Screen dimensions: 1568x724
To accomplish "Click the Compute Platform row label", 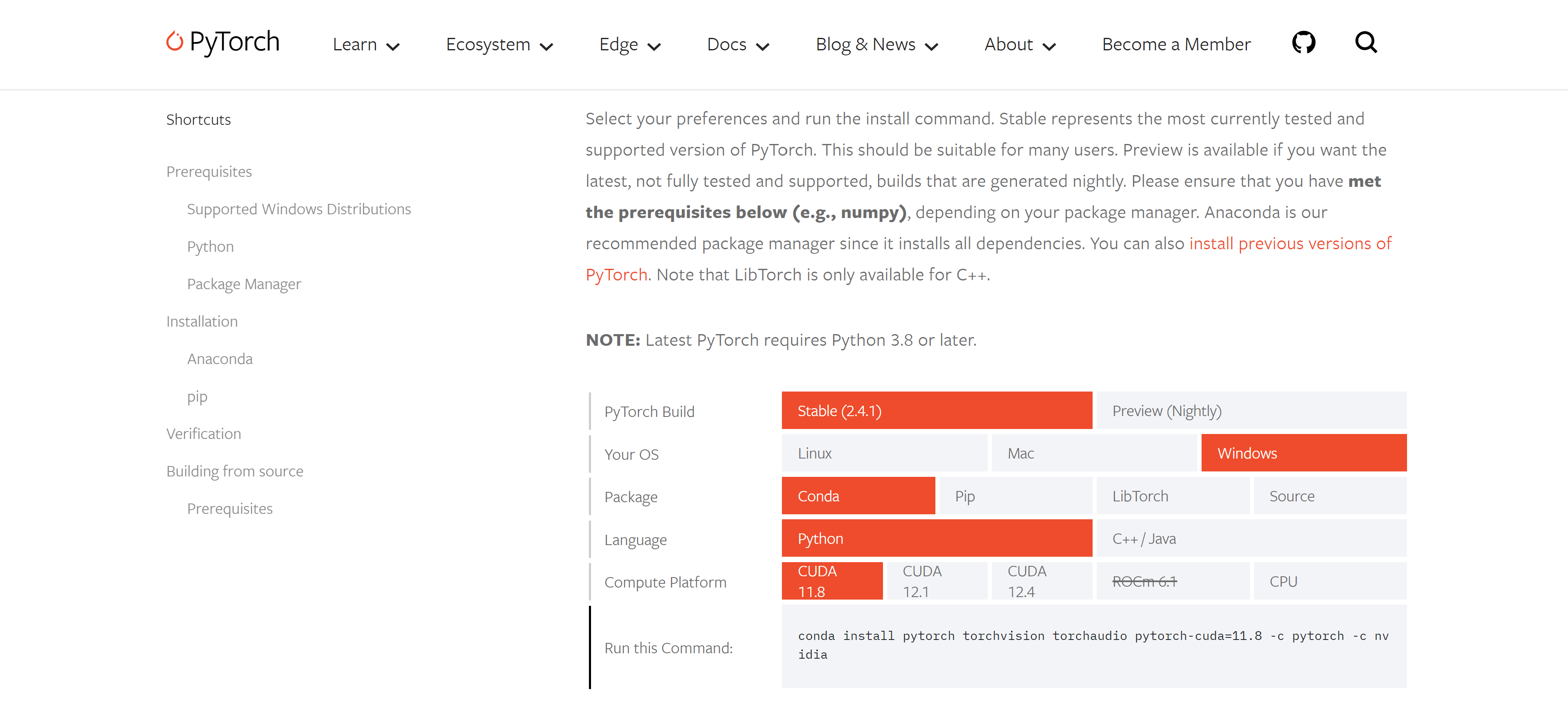I will [x=665, y=582].
